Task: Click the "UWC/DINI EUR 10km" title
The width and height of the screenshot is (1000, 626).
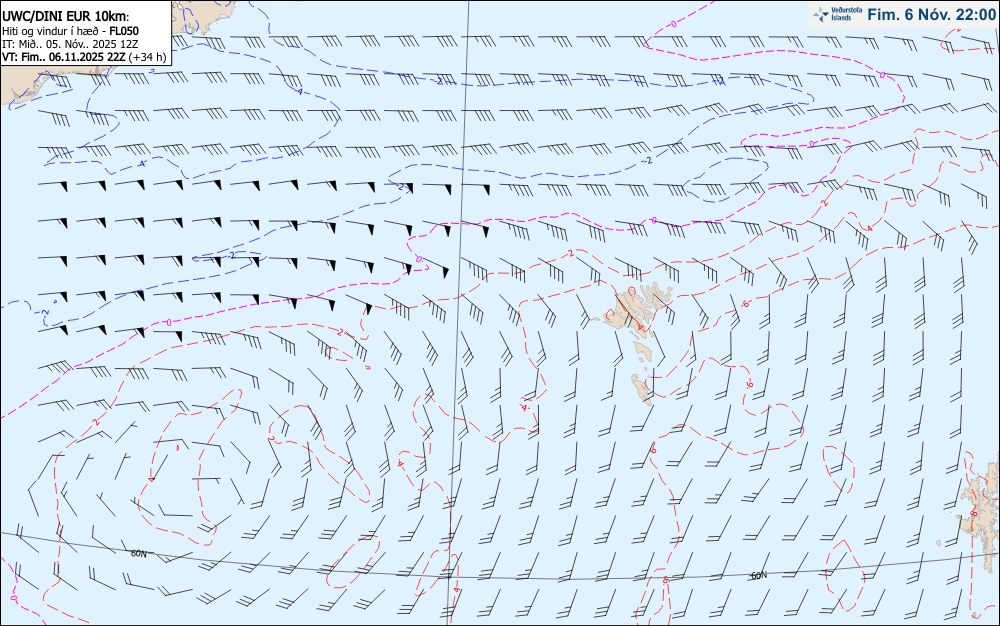Action: click(64, 17)
